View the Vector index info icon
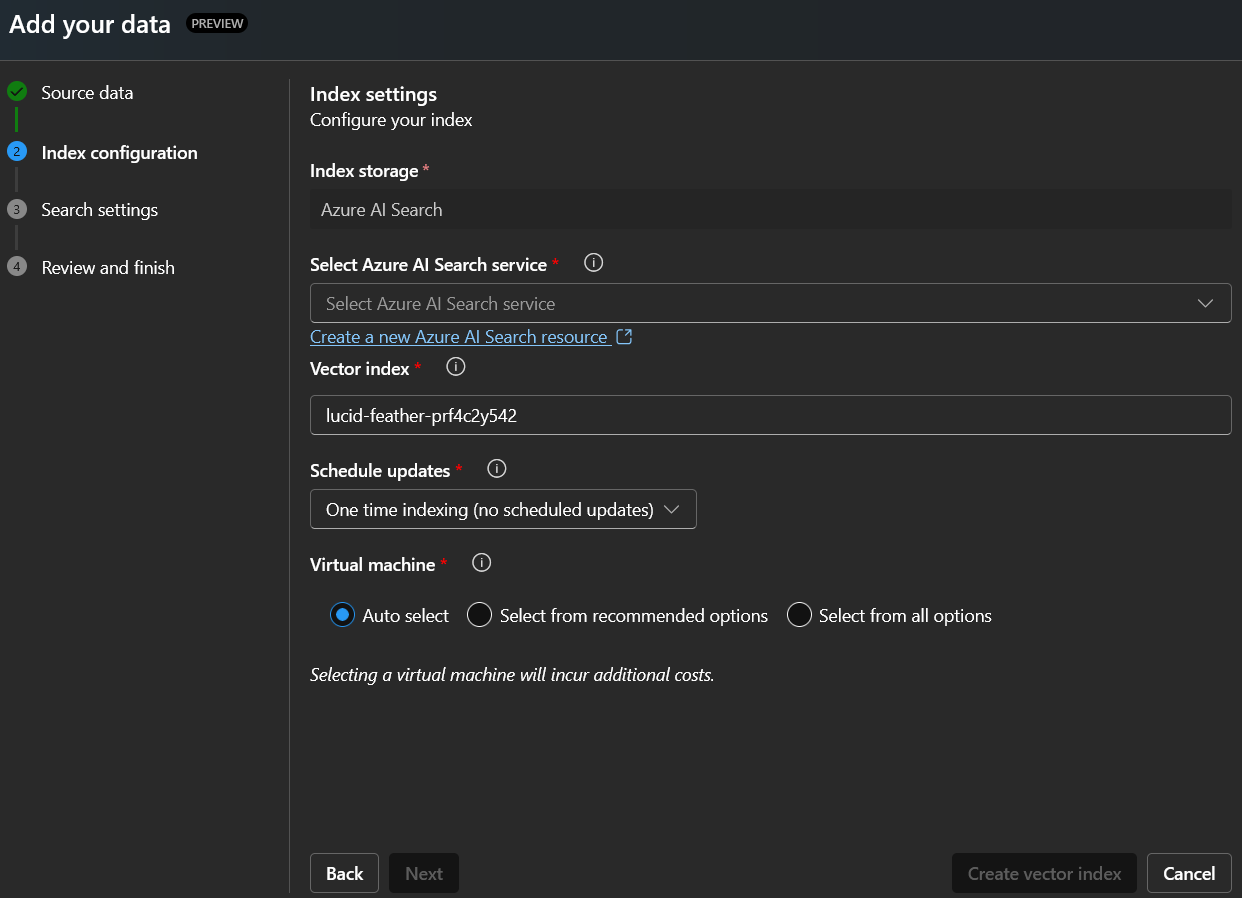The image size is (1242, 898). [455, 367]
